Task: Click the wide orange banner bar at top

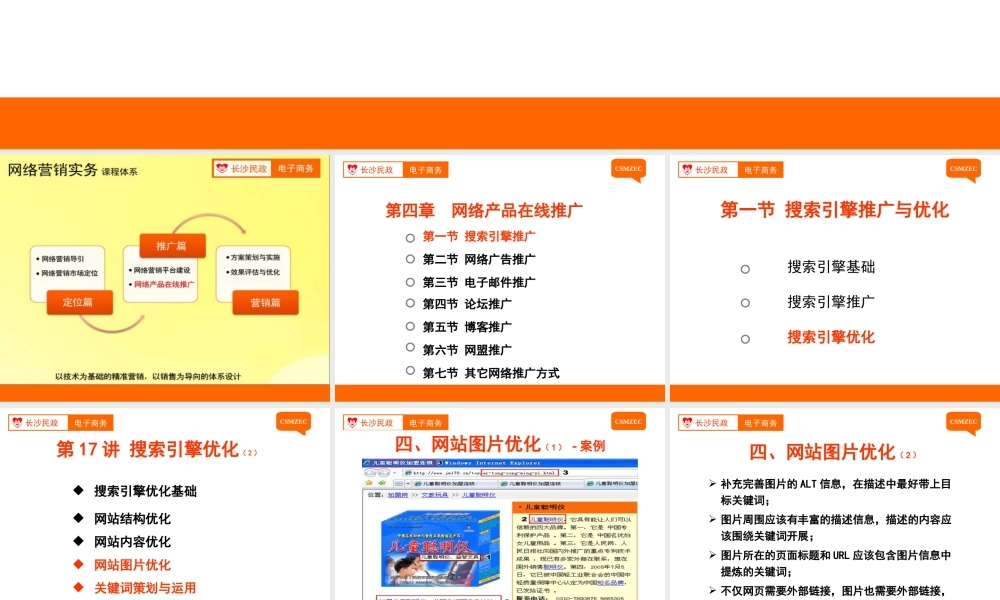Action: pos(500,122)
